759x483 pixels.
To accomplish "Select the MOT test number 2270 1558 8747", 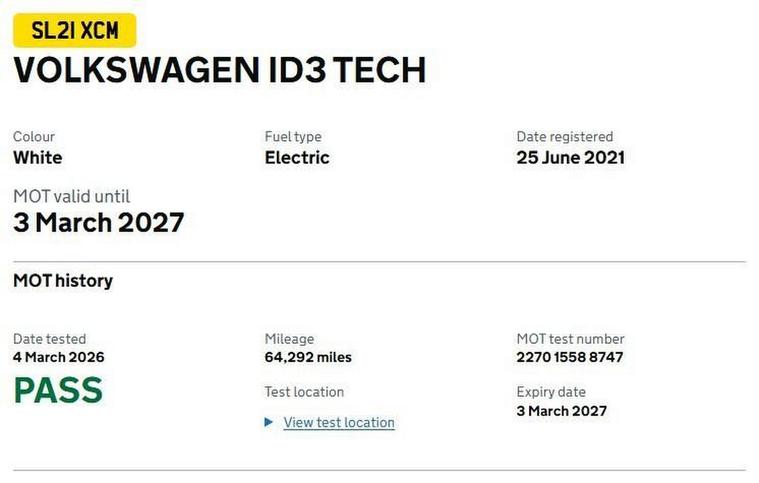I will point(571,357).
